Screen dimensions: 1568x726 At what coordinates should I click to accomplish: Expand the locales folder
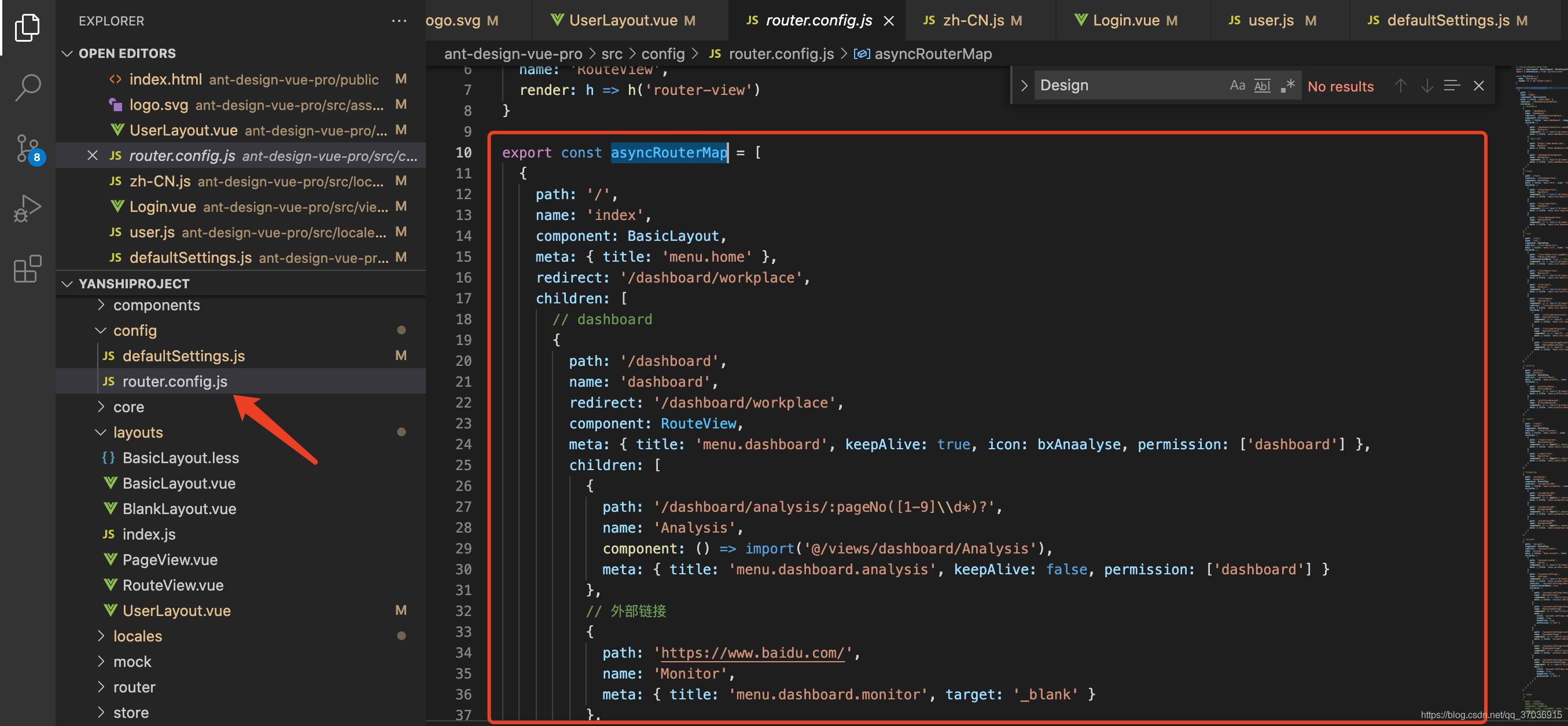(x=137, y=636)
